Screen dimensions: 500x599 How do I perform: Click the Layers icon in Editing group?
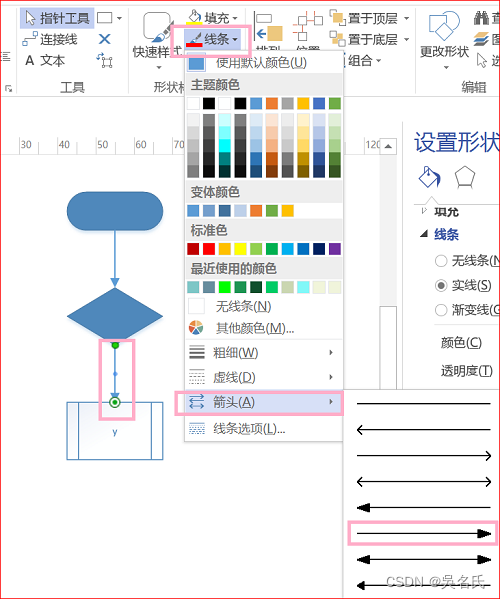pyautogui.click(x=481, y=39)
